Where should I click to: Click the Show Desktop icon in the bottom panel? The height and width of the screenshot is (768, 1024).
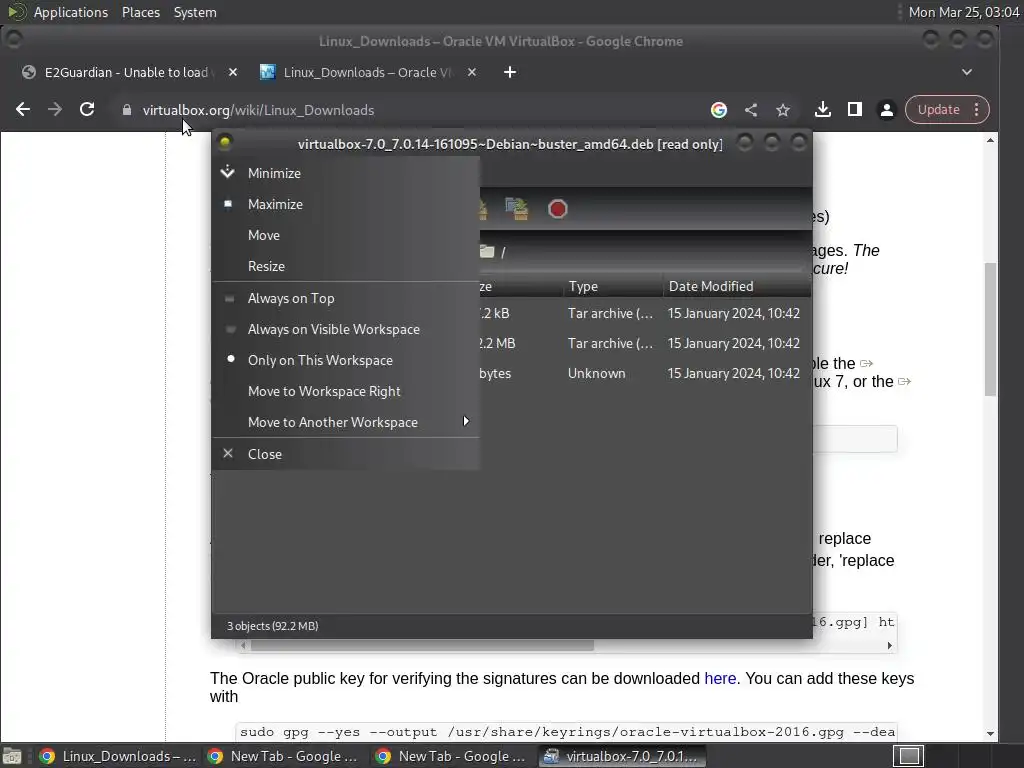(x=12, y=756)
